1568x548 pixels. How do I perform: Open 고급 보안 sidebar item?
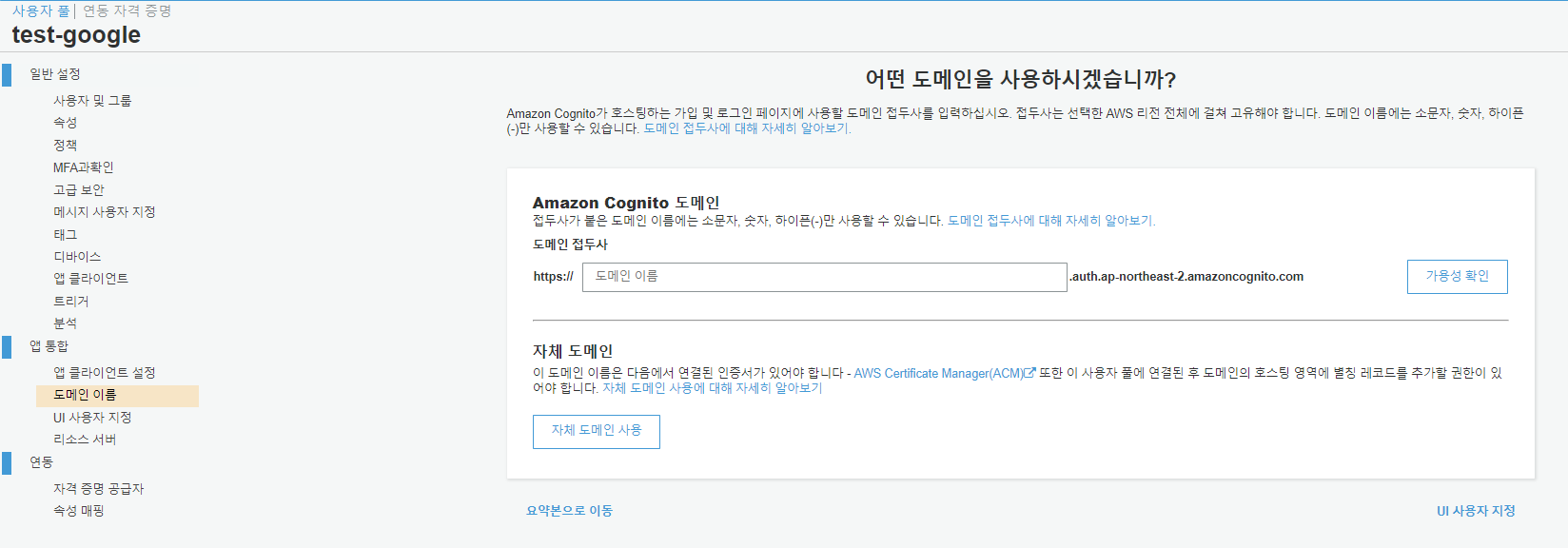pos(78,190)
